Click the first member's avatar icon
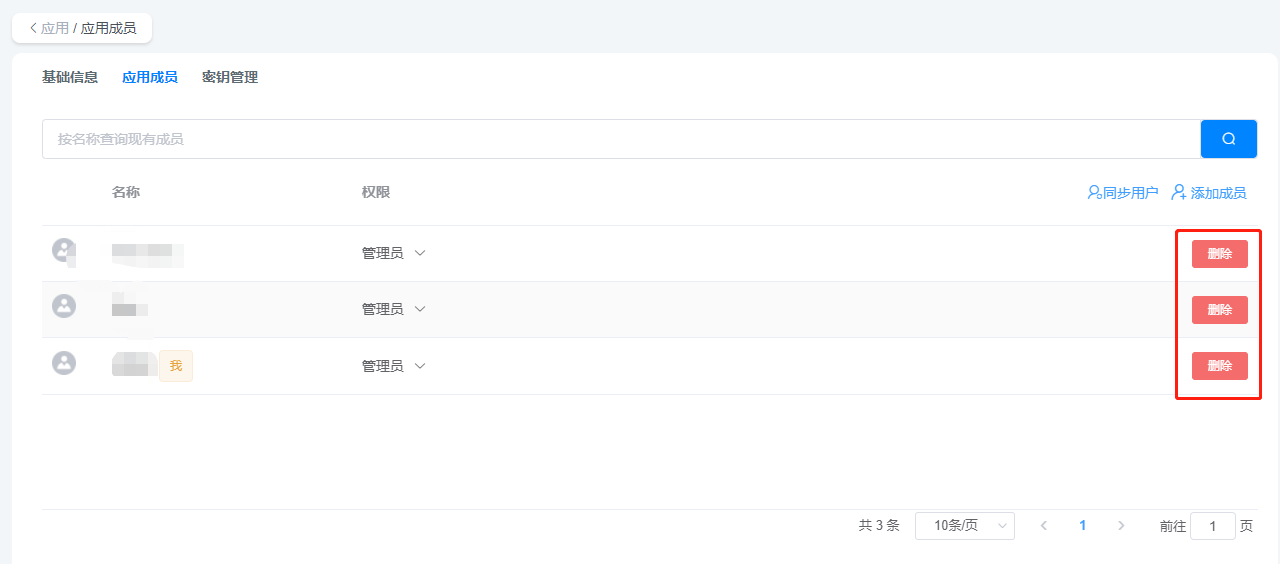The width and height of the screenshot is (1280, 564). [64, 250]
